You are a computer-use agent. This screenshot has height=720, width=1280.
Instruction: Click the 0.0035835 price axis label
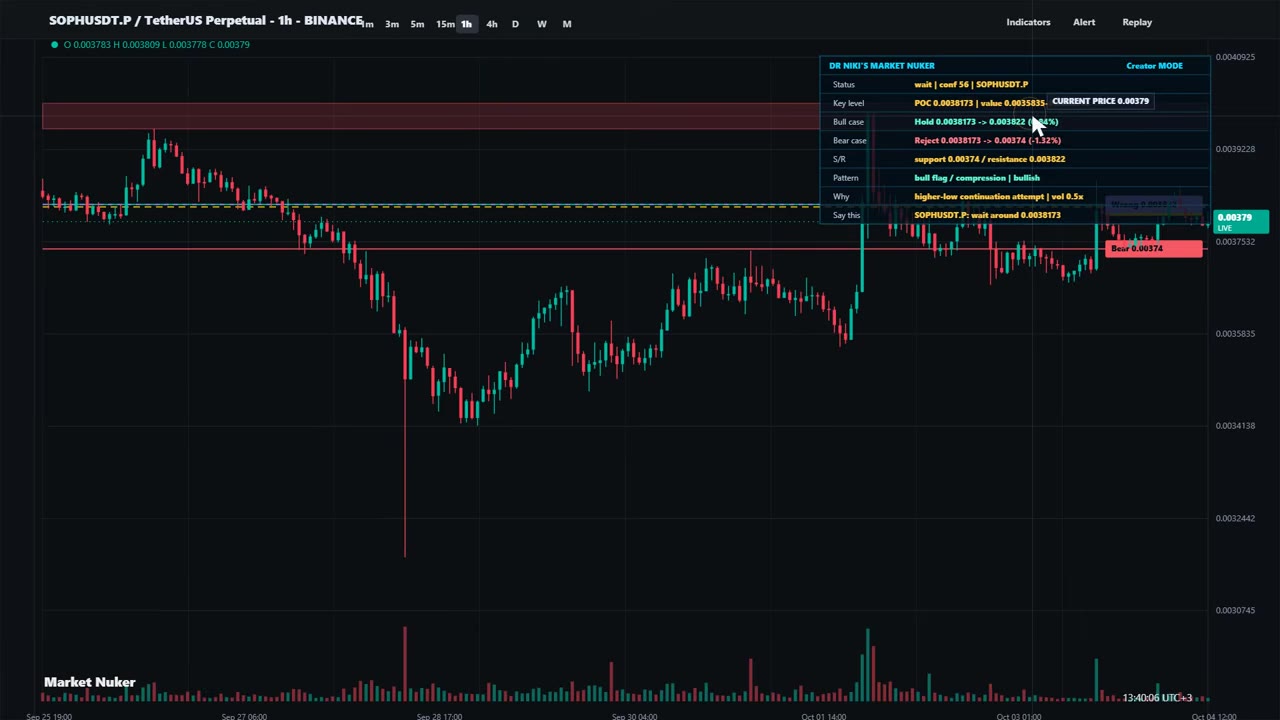point(1235,334)
